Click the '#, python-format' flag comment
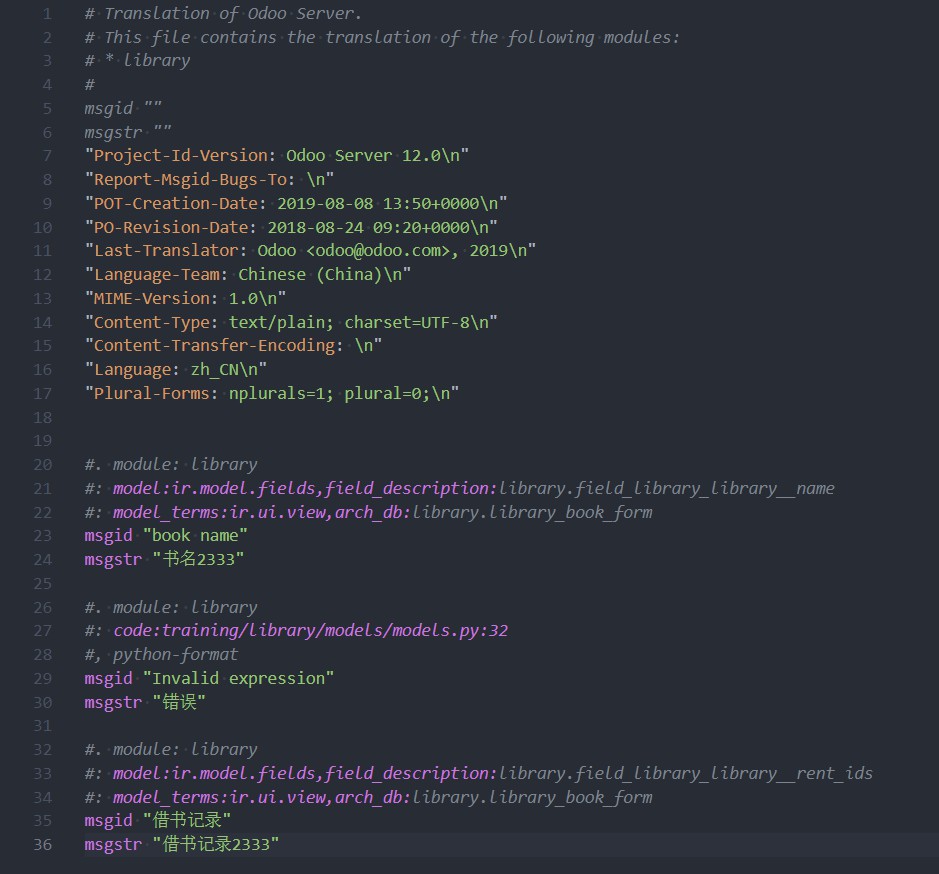Screen dimensions: 939x874 point(161,655)
